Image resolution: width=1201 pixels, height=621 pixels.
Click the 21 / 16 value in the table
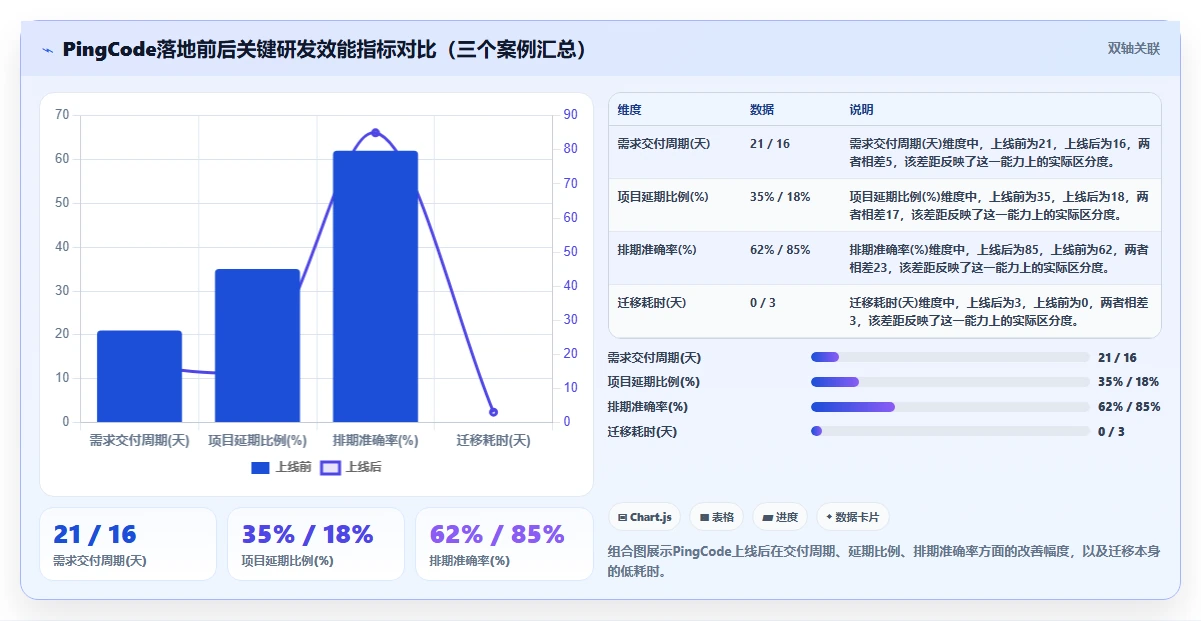[x=770, y=144]
